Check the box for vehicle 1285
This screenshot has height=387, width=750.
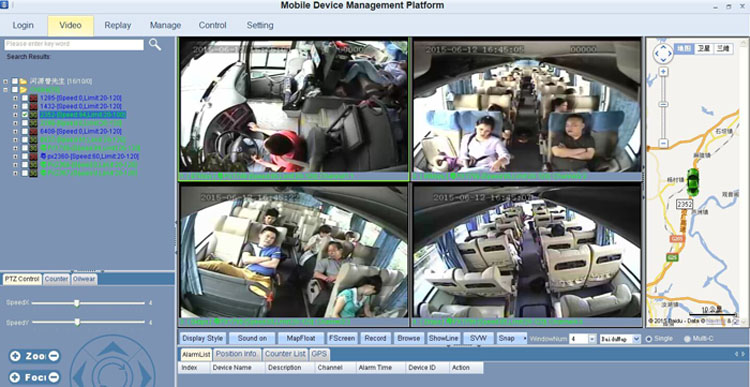coord(25,98)
